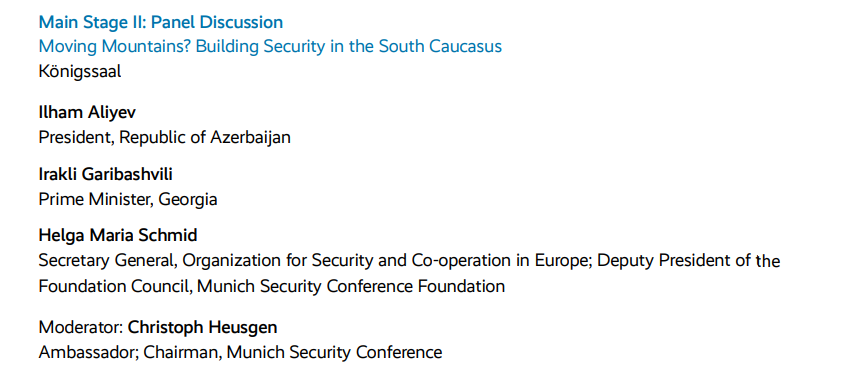Screen dimensions: 841x386
Task: Click 'President, Republic of Azerbaijan' text
Action: click(165, 137)
